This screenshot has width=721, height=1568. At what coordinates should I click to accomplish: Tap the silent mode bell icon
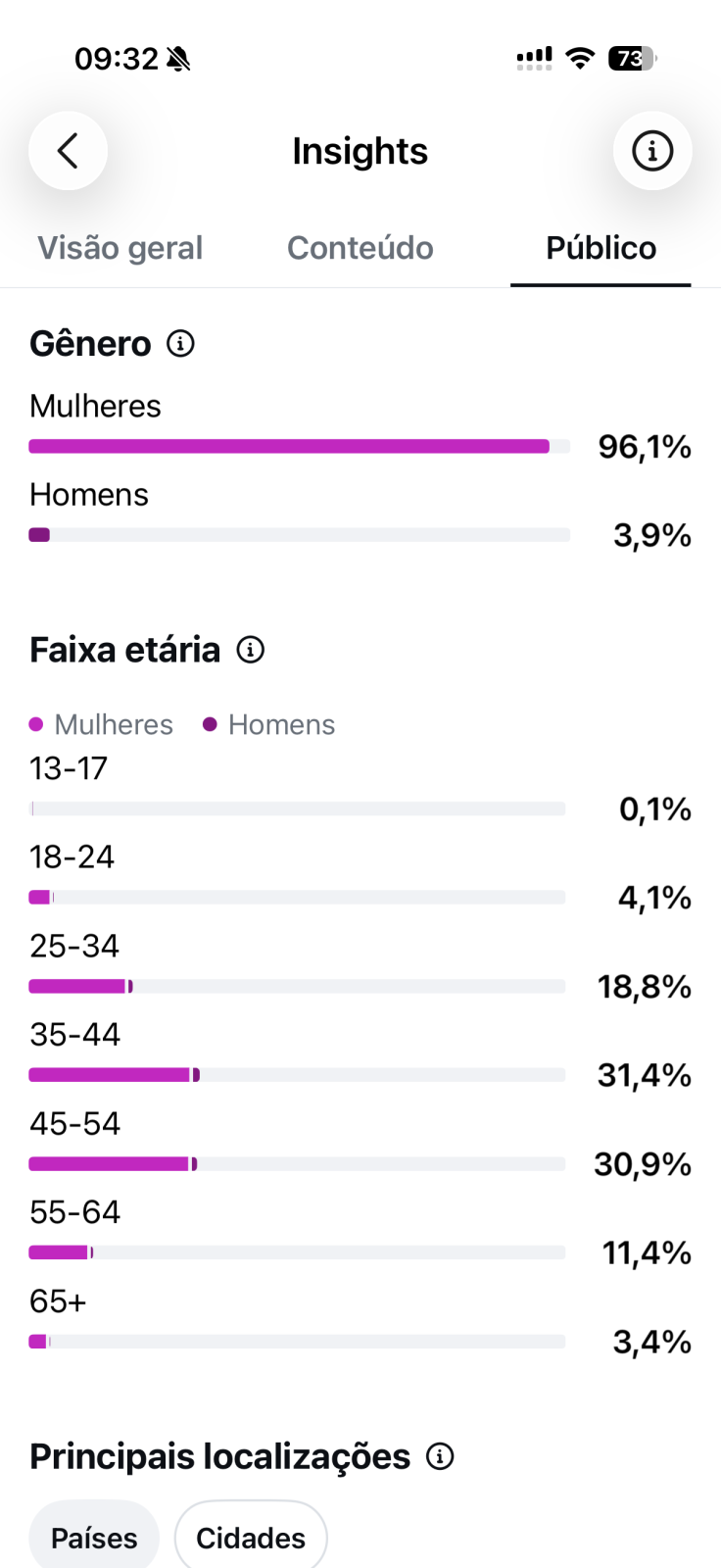(178, 60)
